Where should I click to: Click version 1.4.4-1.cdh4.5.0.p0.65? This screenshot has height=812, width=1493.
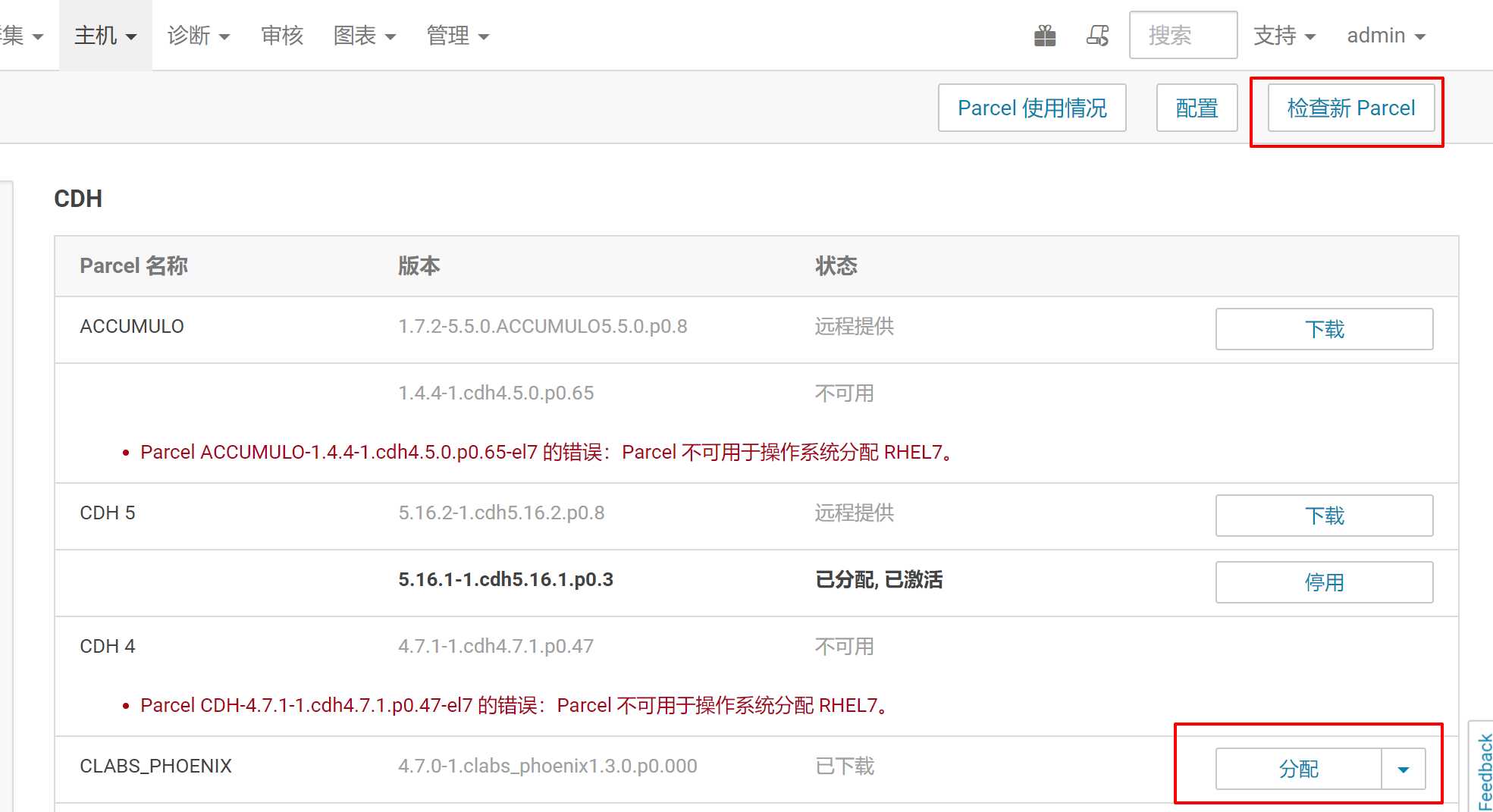(x=496, y=393)
